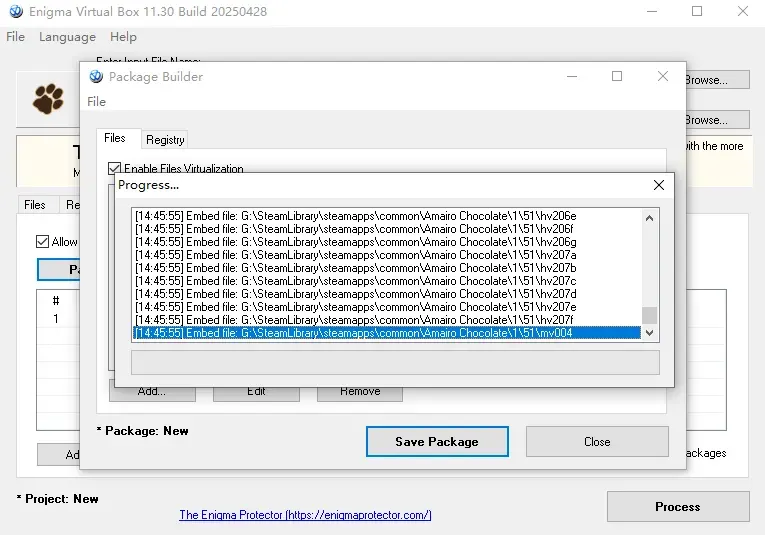
Task: Click the Add... button in Package Builder
Action: click(152, 394)
